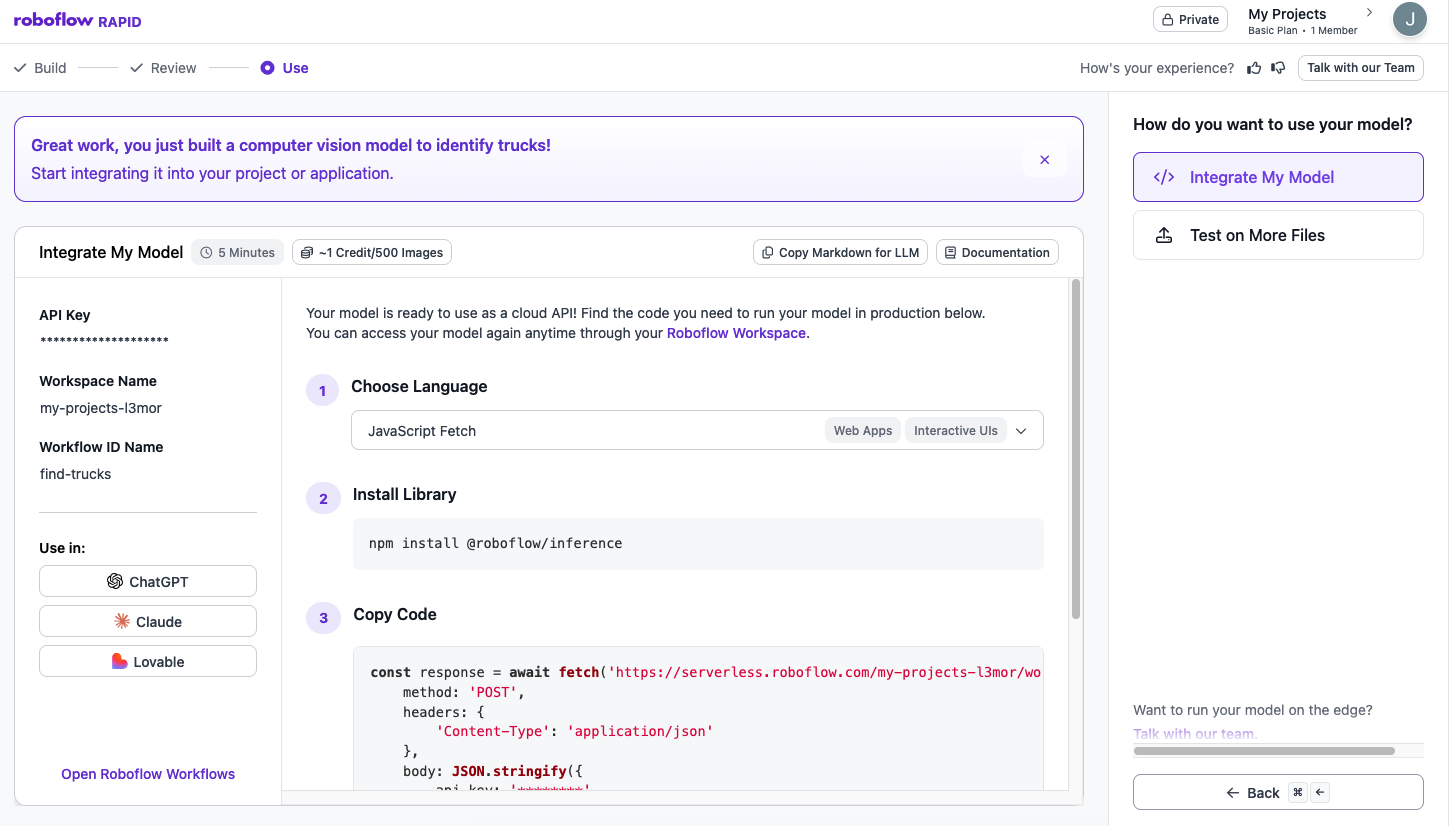This screenshot has height=826, width=1449.
Task: Click the thumbs up feedback icon
Action: point(1254,68)
